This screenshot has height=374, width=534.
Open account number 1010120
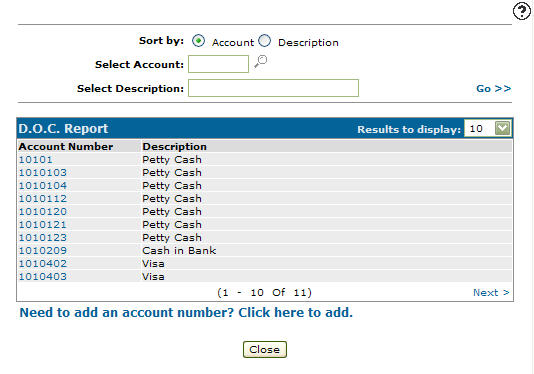[x=43, y=212]
